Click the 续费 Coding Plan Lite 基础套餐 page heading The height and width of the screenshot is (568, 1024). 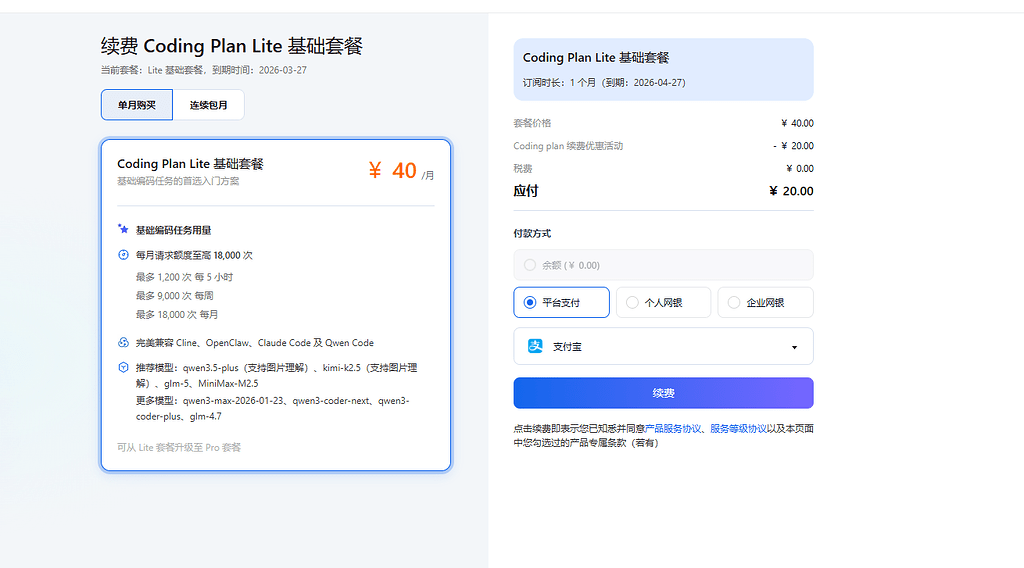tap(232, 46)
